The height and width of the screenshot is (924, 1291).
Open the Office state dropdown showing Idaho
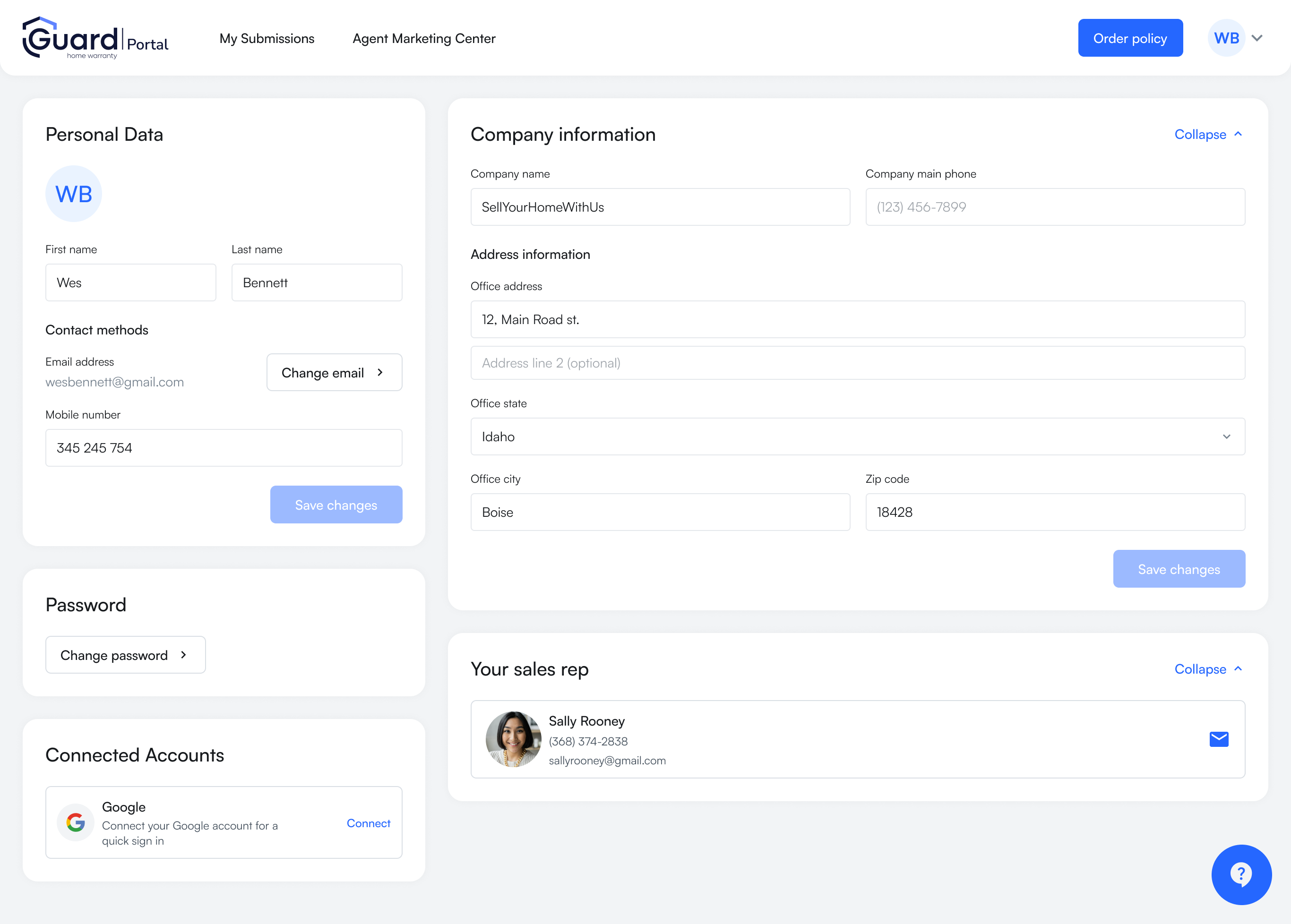point(857,437)
